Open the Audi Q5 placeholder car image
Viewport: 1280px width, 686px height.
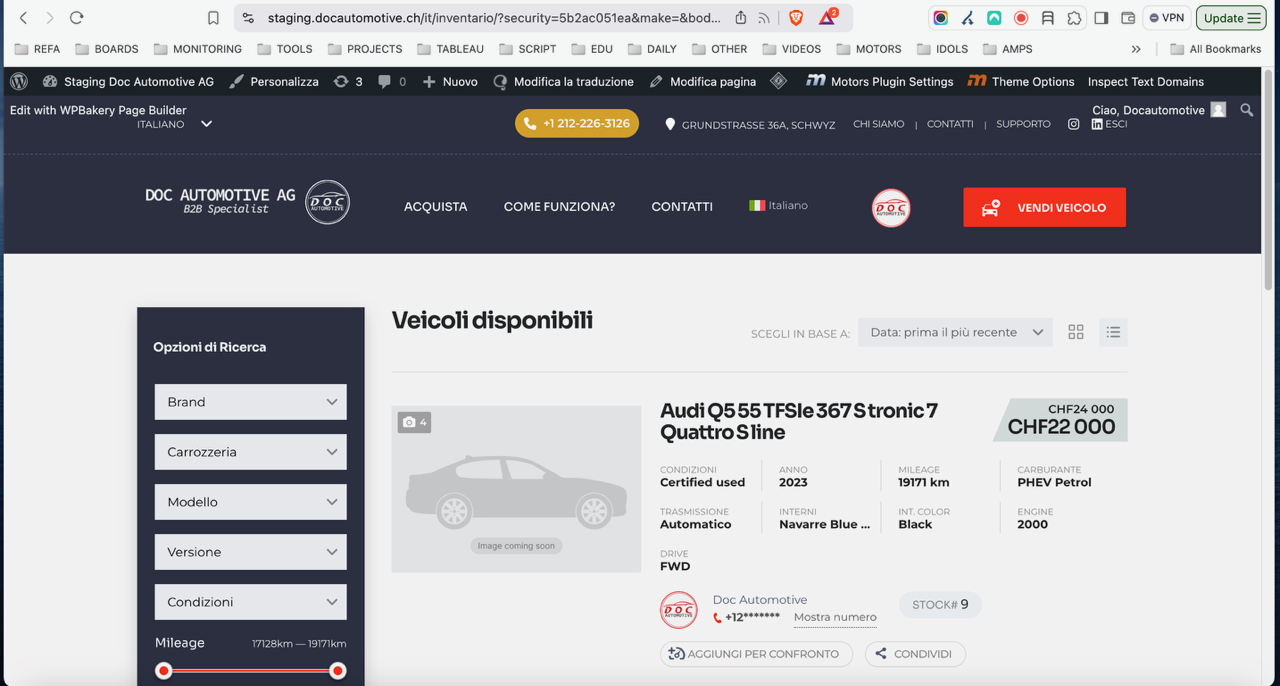pos(516,489)
